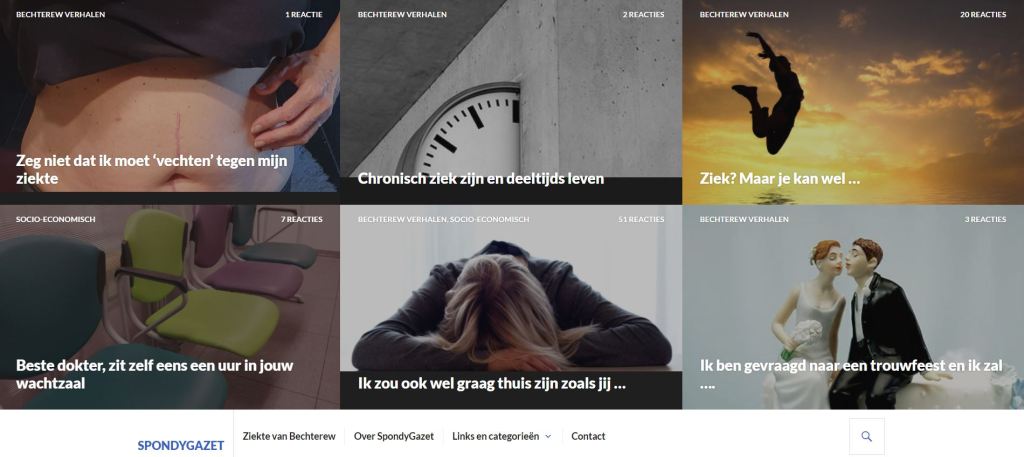
Task: Open 'Ziek? Maar je kan wel …' post
Action: point(780,178)
